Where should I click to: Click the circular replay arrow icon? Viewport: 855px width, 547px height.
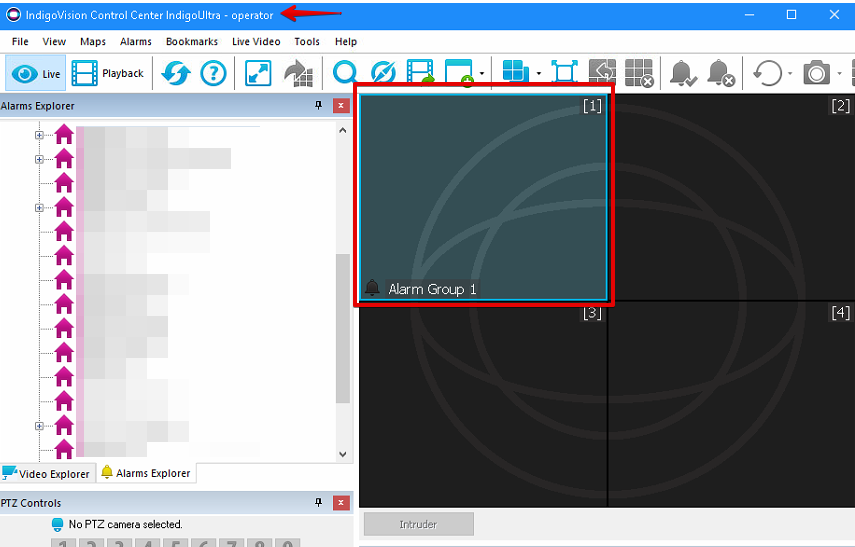tap(767, 73)
